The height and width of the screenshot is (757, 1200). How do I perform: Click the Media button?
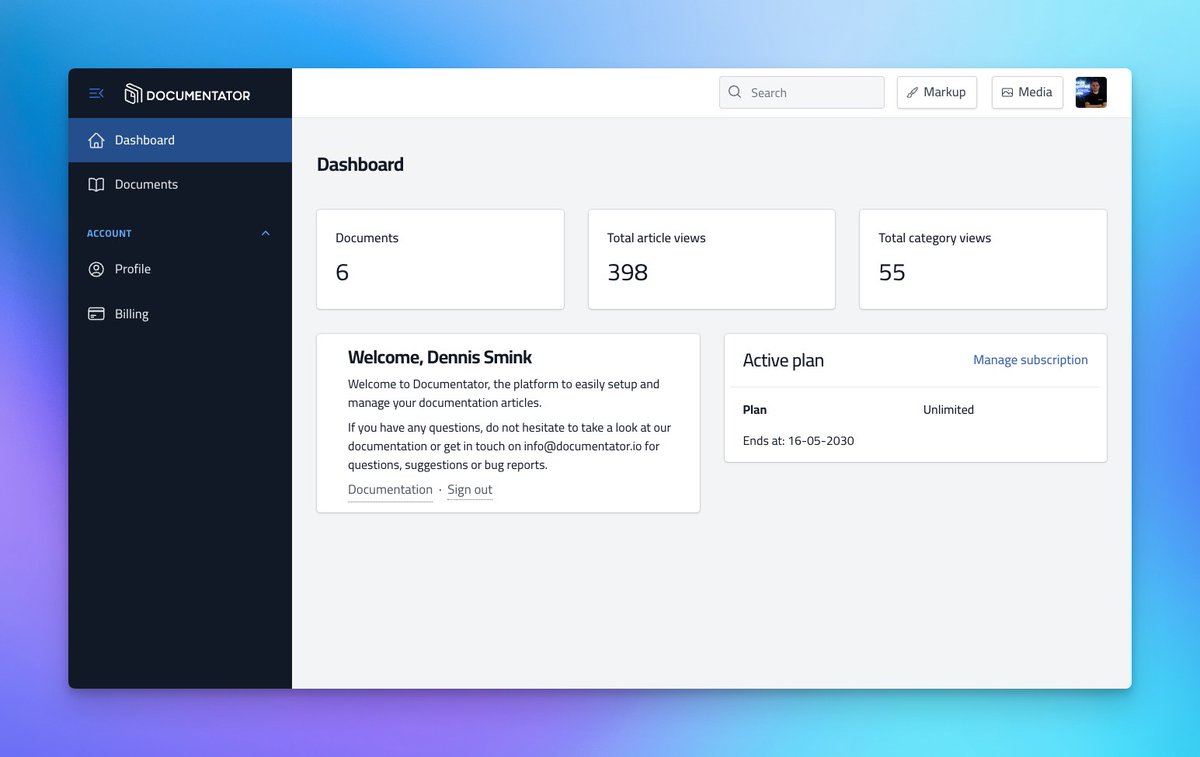(x=1027, y=92)
